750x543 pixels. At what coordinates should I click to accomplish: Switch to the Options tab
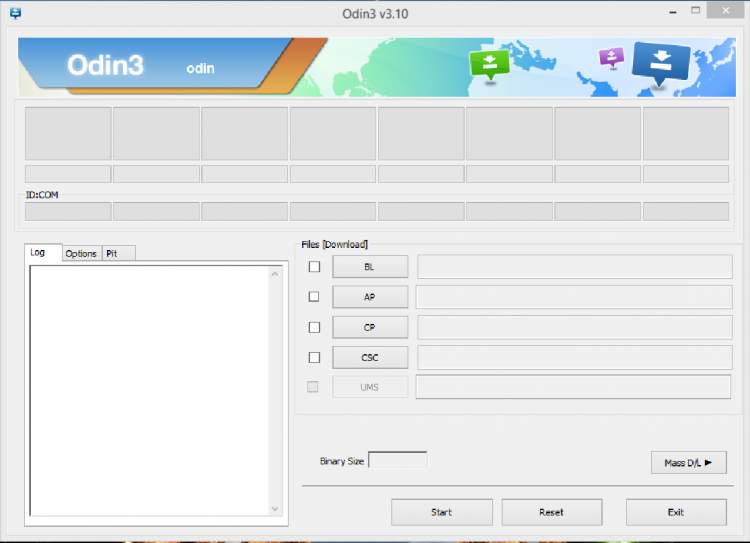[81, 254]
